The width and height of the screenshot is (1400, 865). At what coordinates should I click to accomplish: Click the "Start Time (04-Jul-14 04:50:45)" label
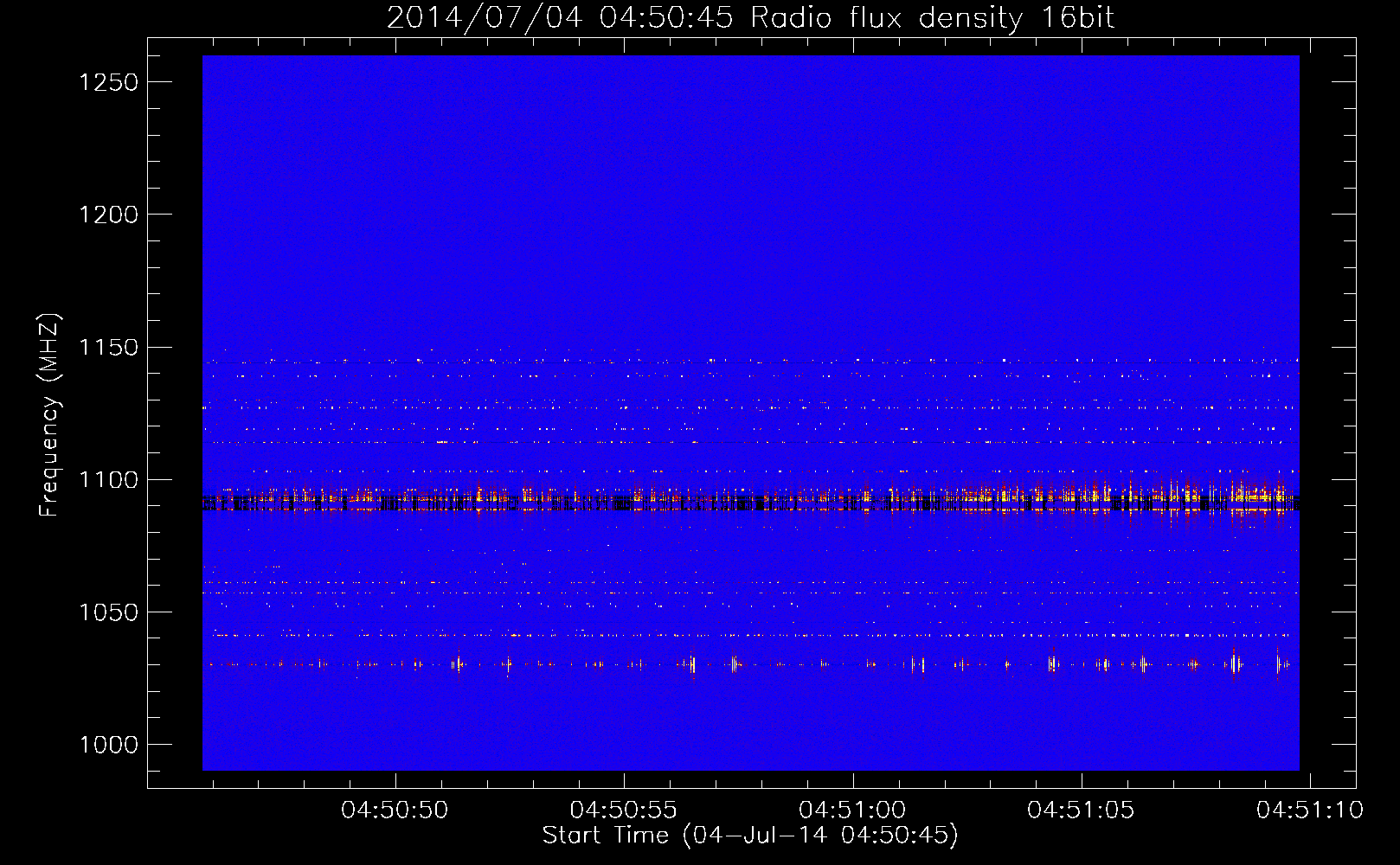[x=750, y=836]
